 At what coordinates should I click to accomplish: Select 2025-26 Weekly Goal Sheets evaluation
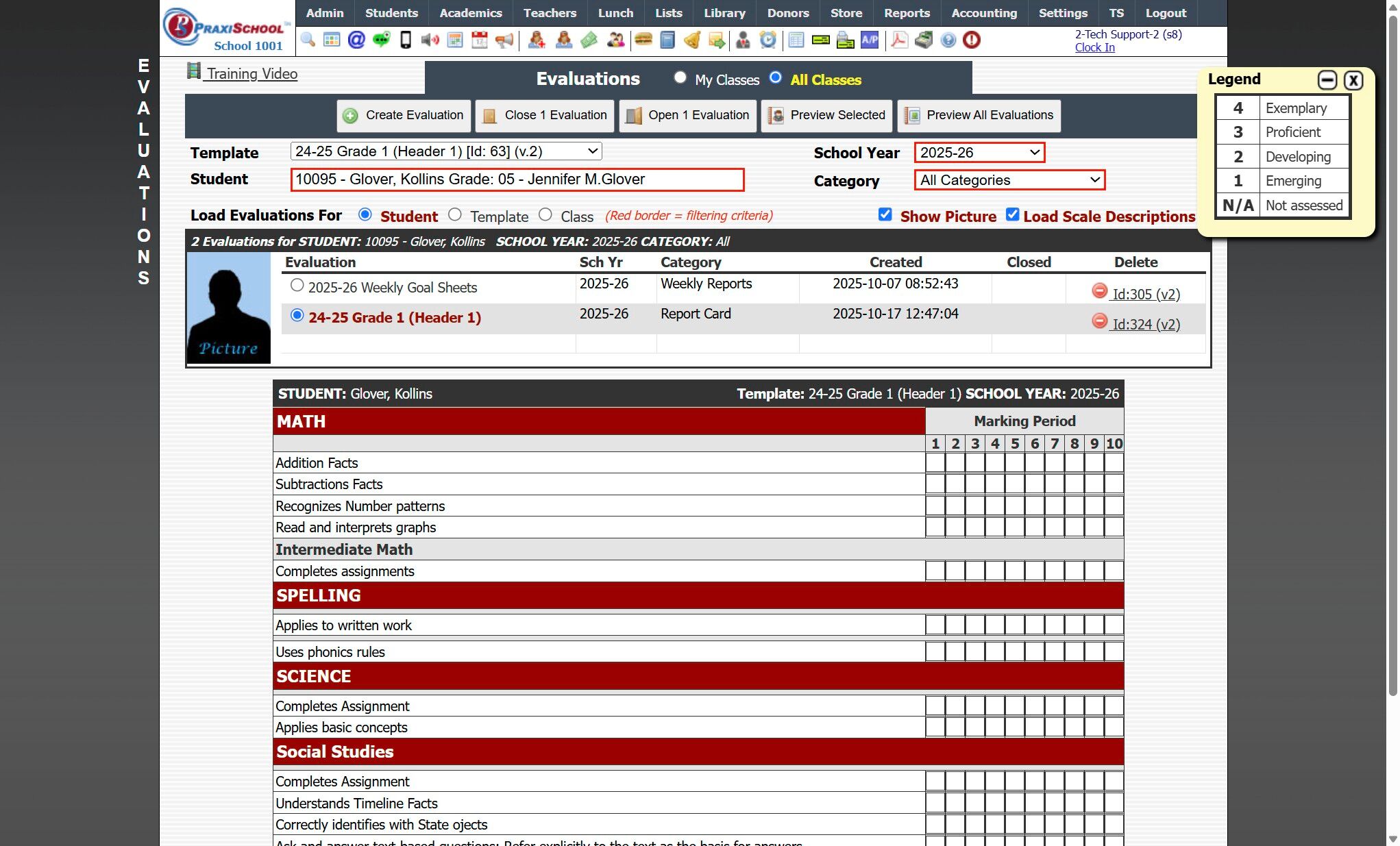click(297, 285)
